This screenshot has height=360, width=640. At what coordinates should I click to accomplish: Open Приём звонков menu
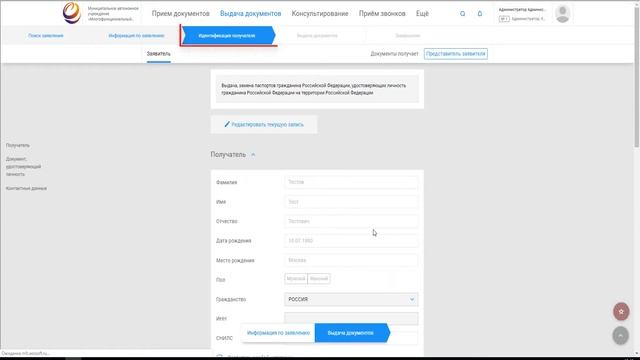point(382,13)
